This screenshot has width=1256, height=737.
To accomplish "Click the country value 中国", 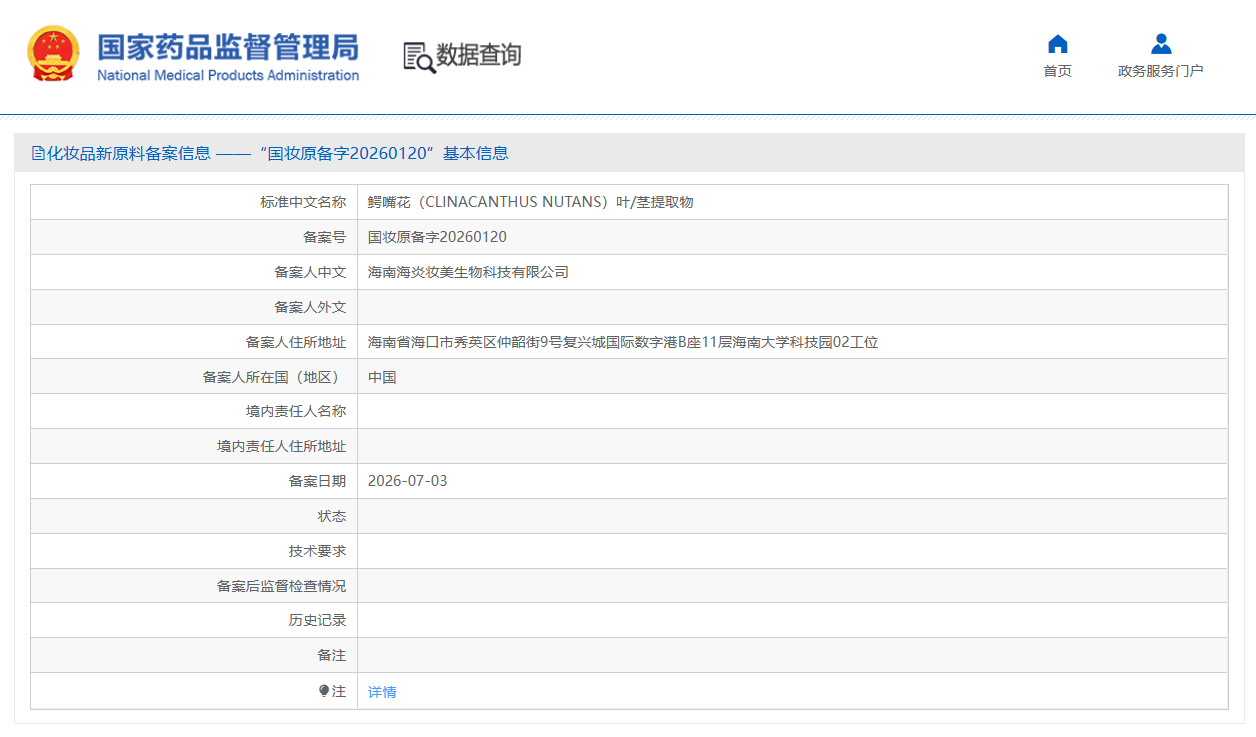I will pos(382,377).
